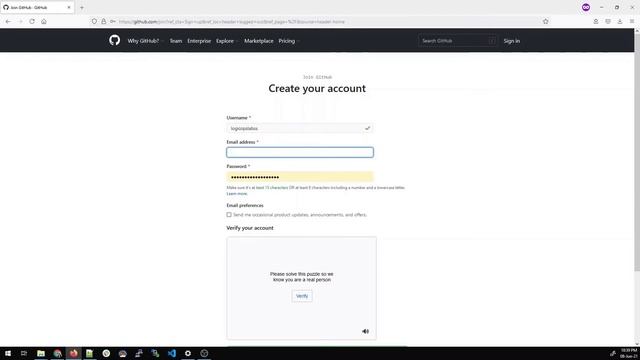This screenshot has height=360, width=640.
Task: Launch Chrome from the taskbar
Action: coord(58,353)
